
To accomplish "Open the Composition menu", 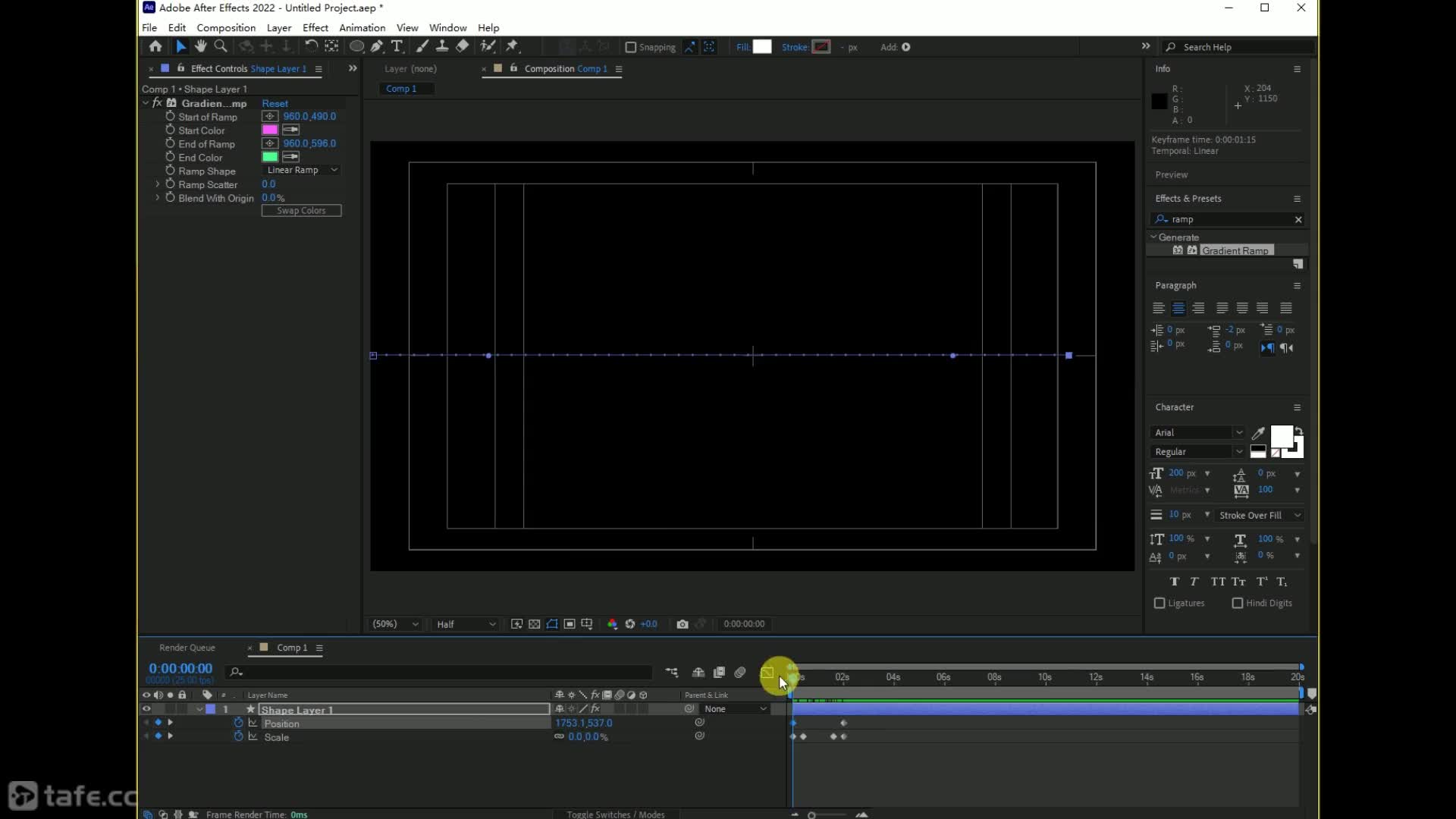I will coord(226,28).
